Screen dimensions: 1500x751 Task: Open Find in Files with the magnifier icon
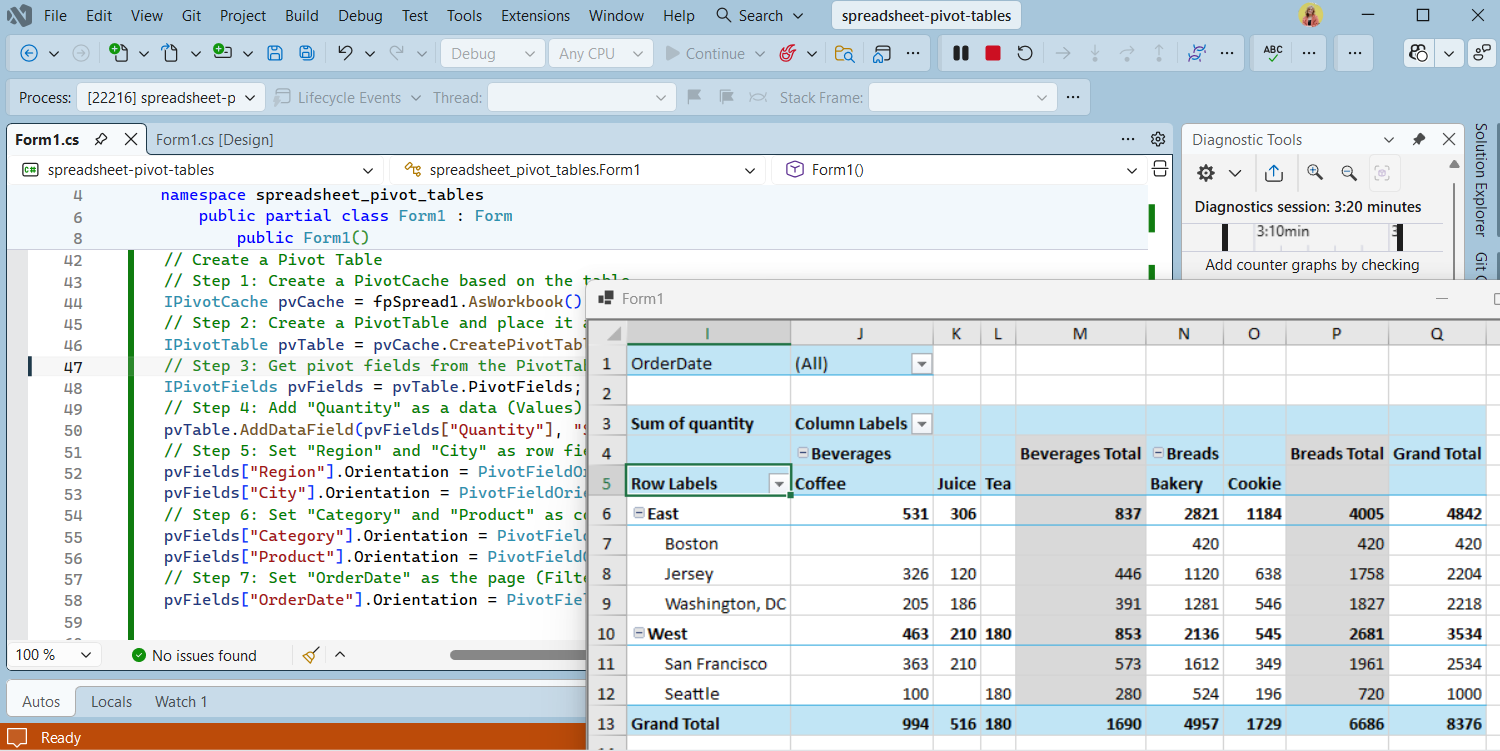844,52
